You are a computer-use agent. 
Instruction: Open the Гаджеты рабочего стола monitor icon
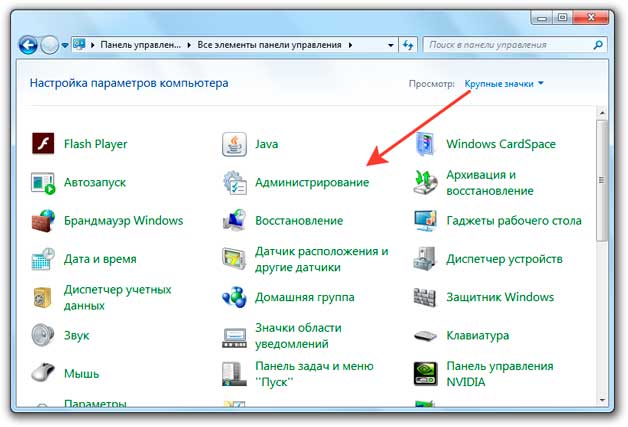coord(425,221)
